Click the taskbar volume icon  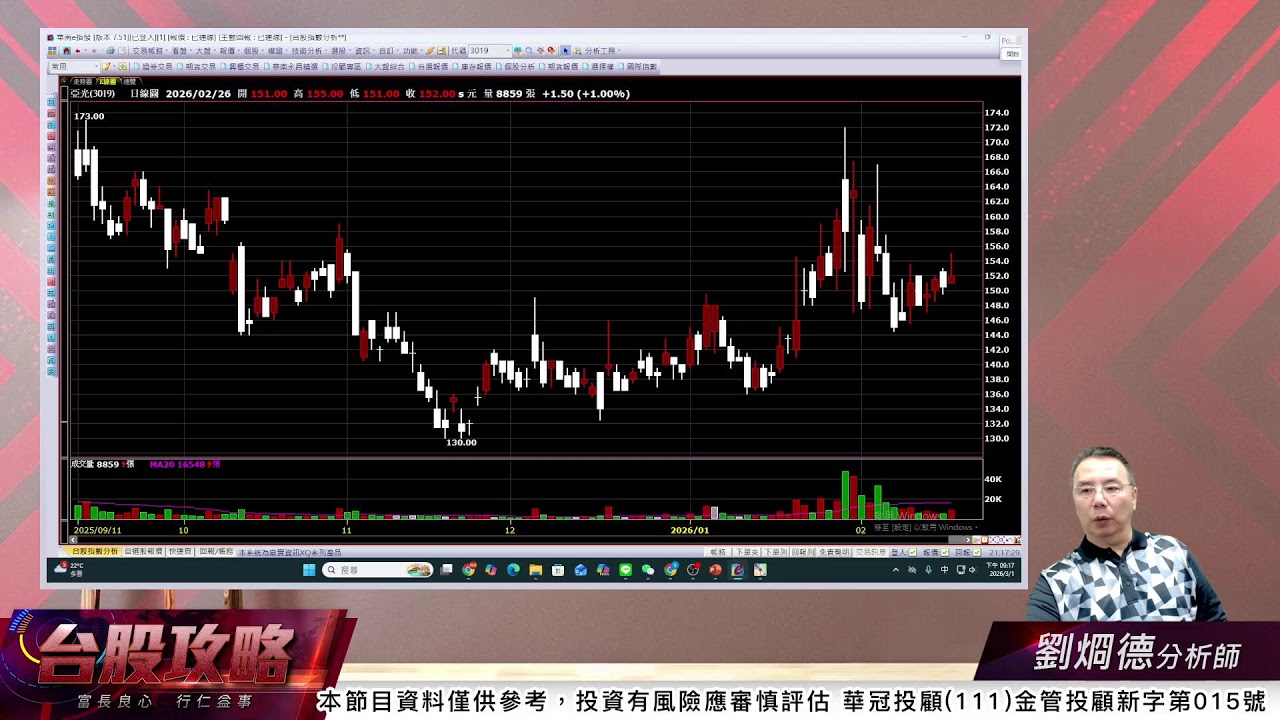click(972, 570)
